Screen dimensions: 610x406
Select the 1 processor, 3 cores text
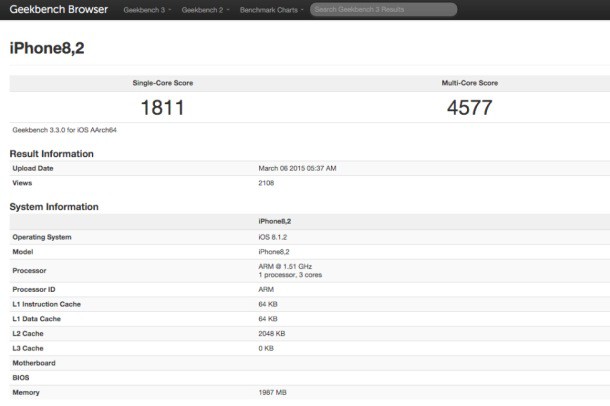(x=290, y=275)
